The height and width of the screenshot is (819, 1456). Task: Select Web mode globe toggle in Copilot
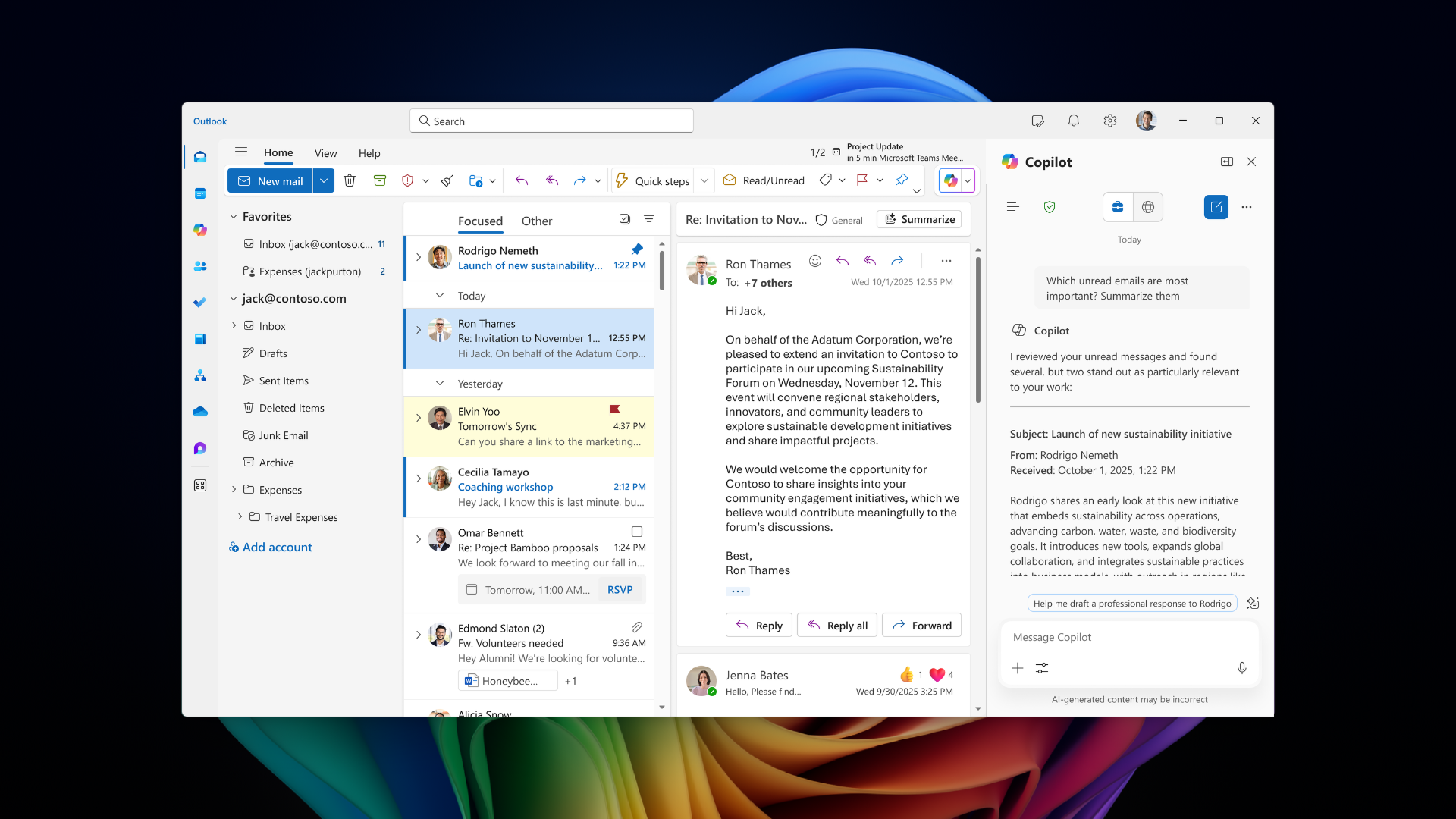[1148, 207]
